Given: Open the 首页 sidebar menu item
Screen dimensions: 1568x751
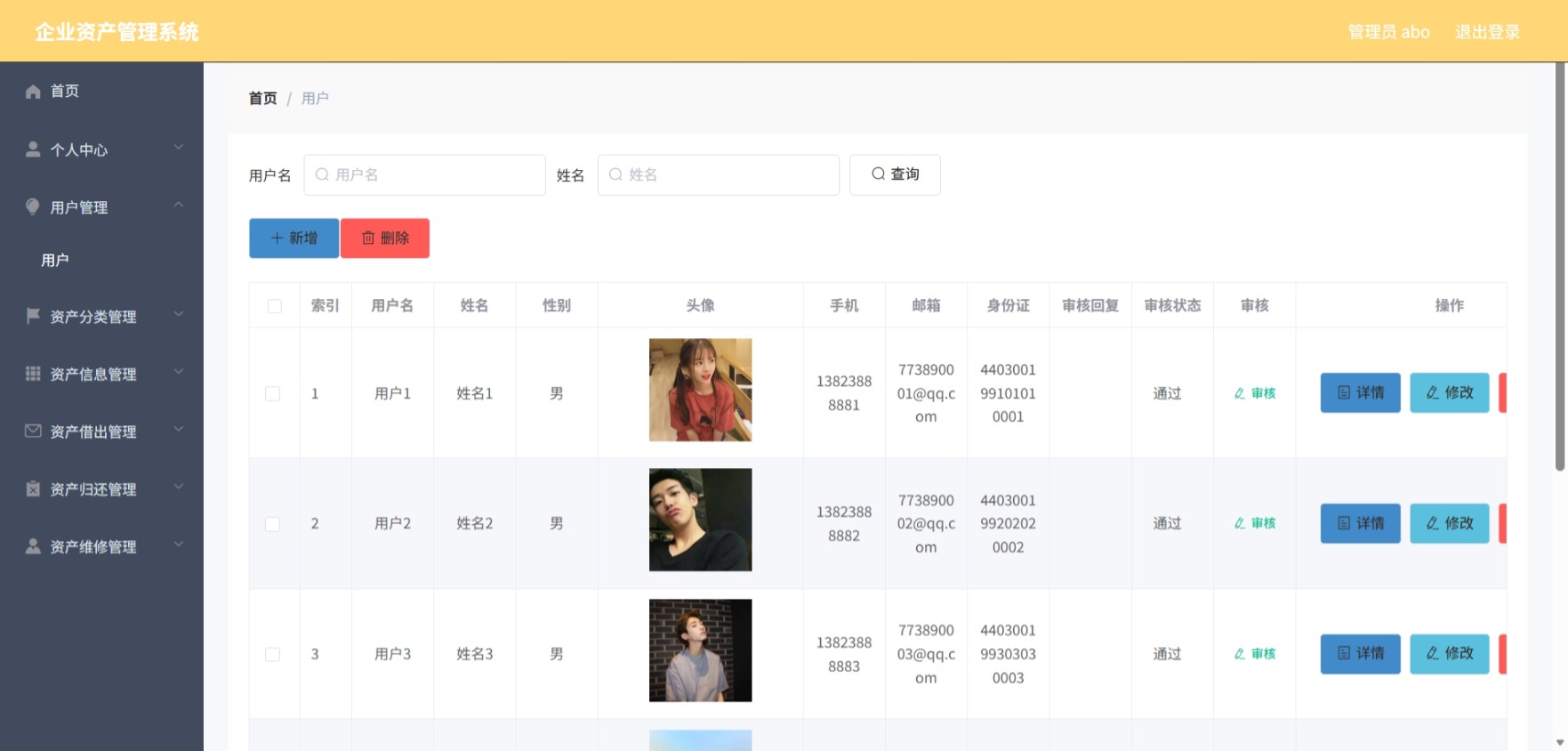Looking at the screenshot, I should [101, 92].
